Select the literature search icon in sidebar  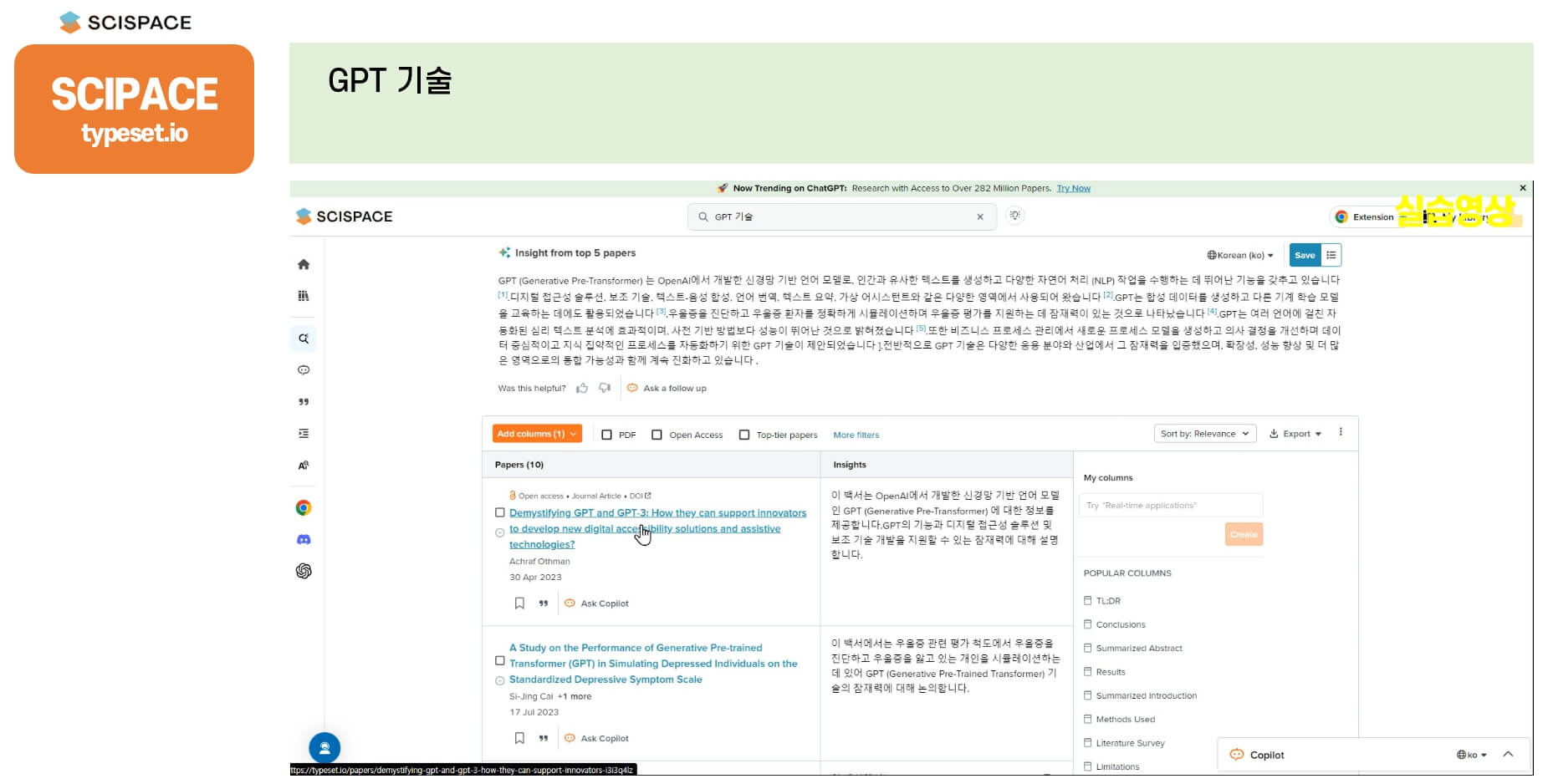click(x=304, y=339)
